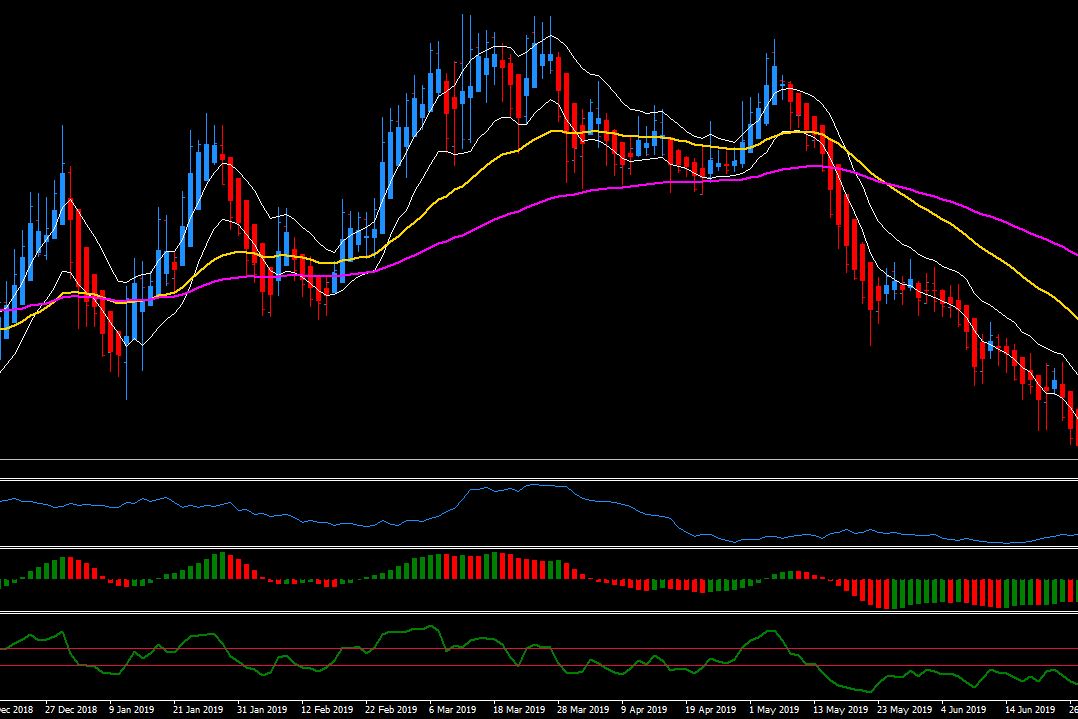Click the 14 Jun 2019 date label

pos(1030,709)
